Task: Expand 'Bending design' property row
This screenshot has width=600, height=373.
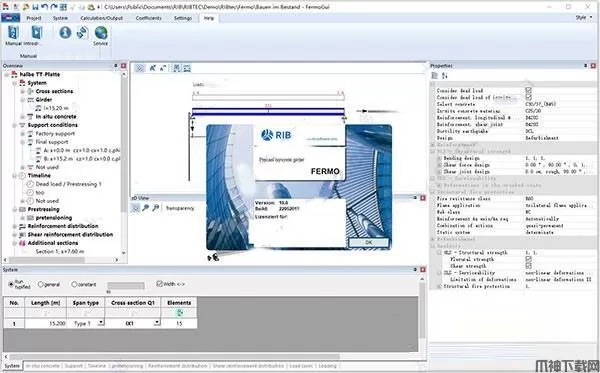Action: (x=439, y=158)
